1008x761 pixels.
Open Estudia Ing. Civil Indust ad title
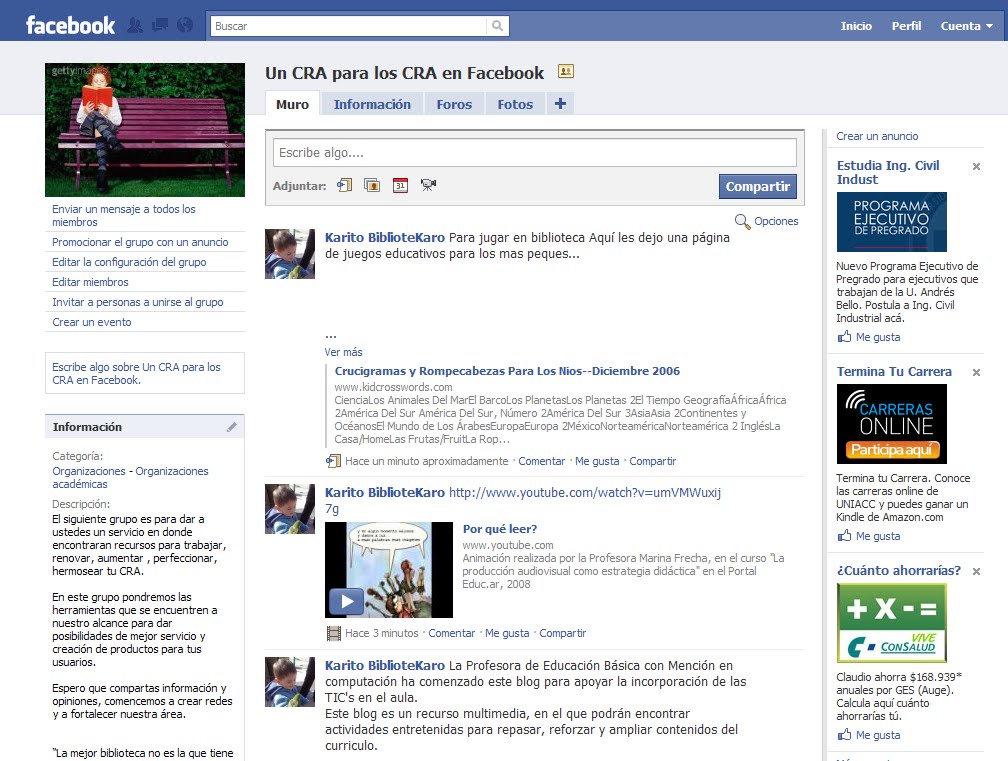[x=888, y=172]
